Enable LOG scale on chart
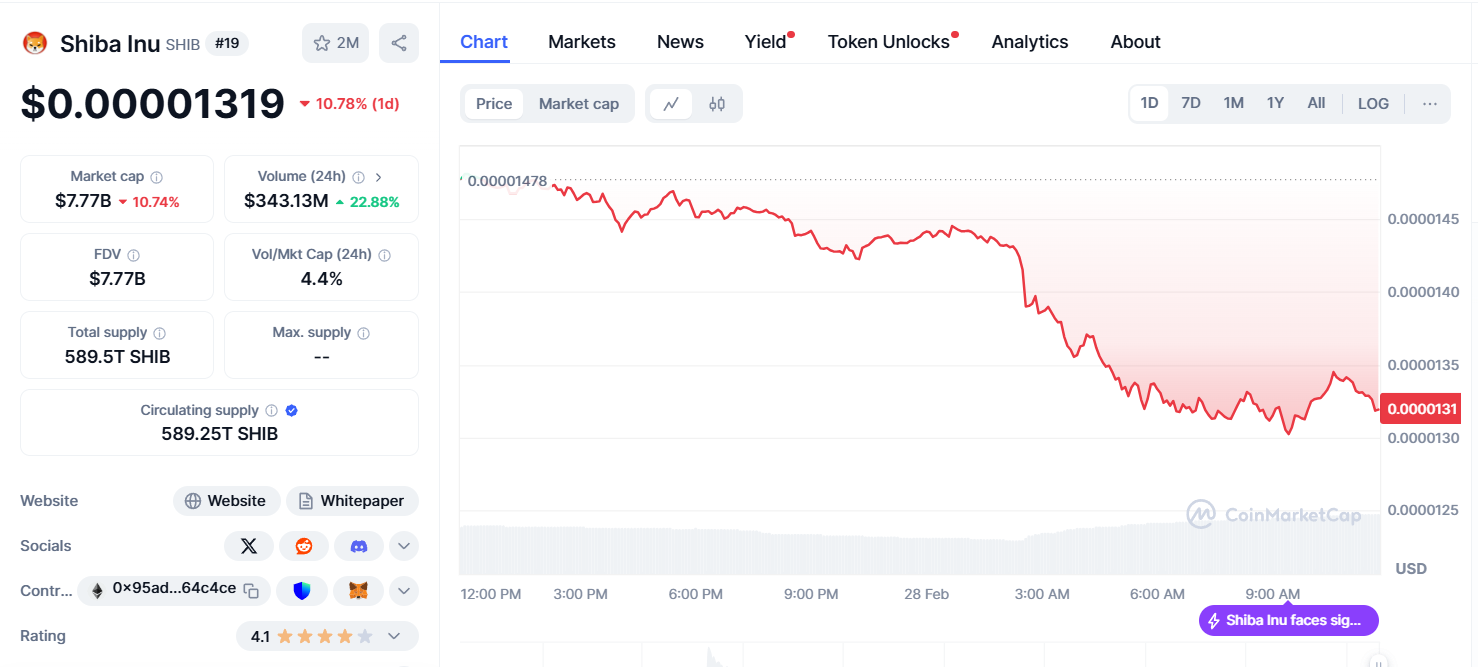Viewport: 1478px width, 667px height. [x=1373, y=104]
